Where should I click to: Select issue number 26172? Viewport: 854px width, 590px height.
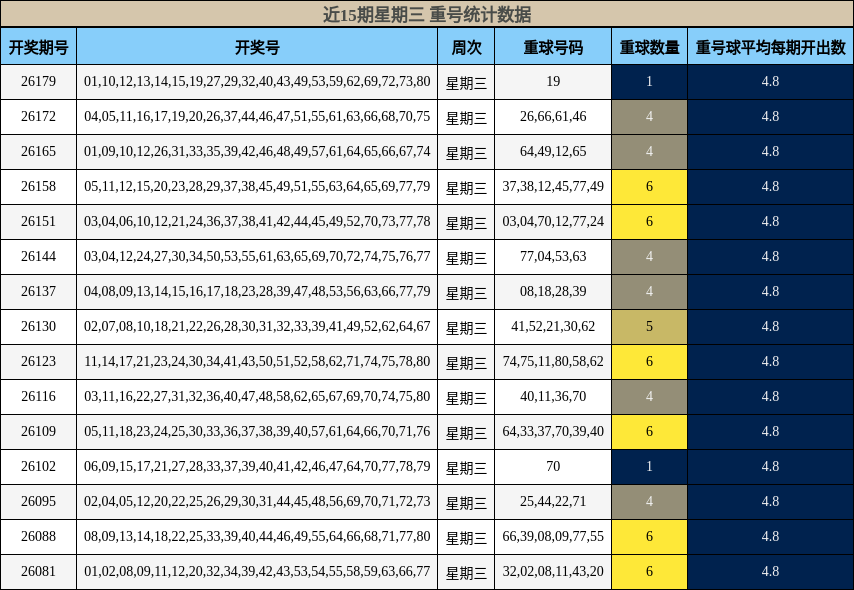point(39,117)
